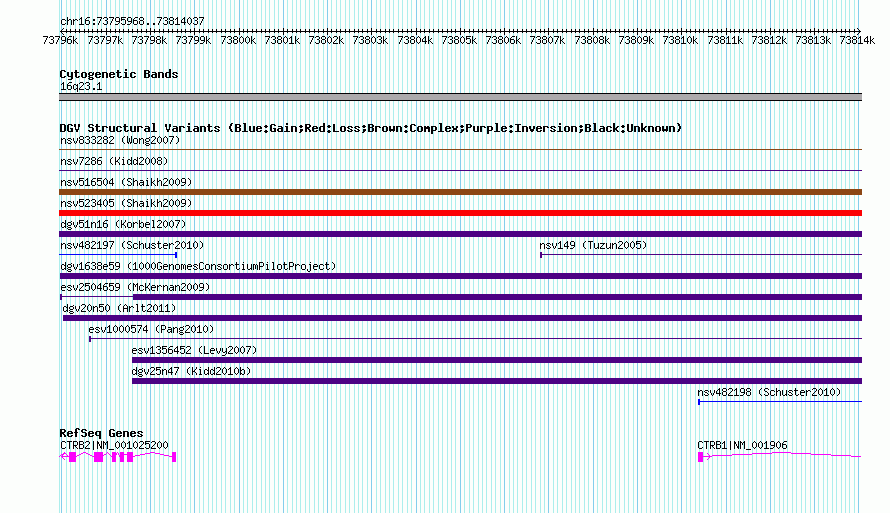Click the dgv20n50 purple variant bar

463,318
